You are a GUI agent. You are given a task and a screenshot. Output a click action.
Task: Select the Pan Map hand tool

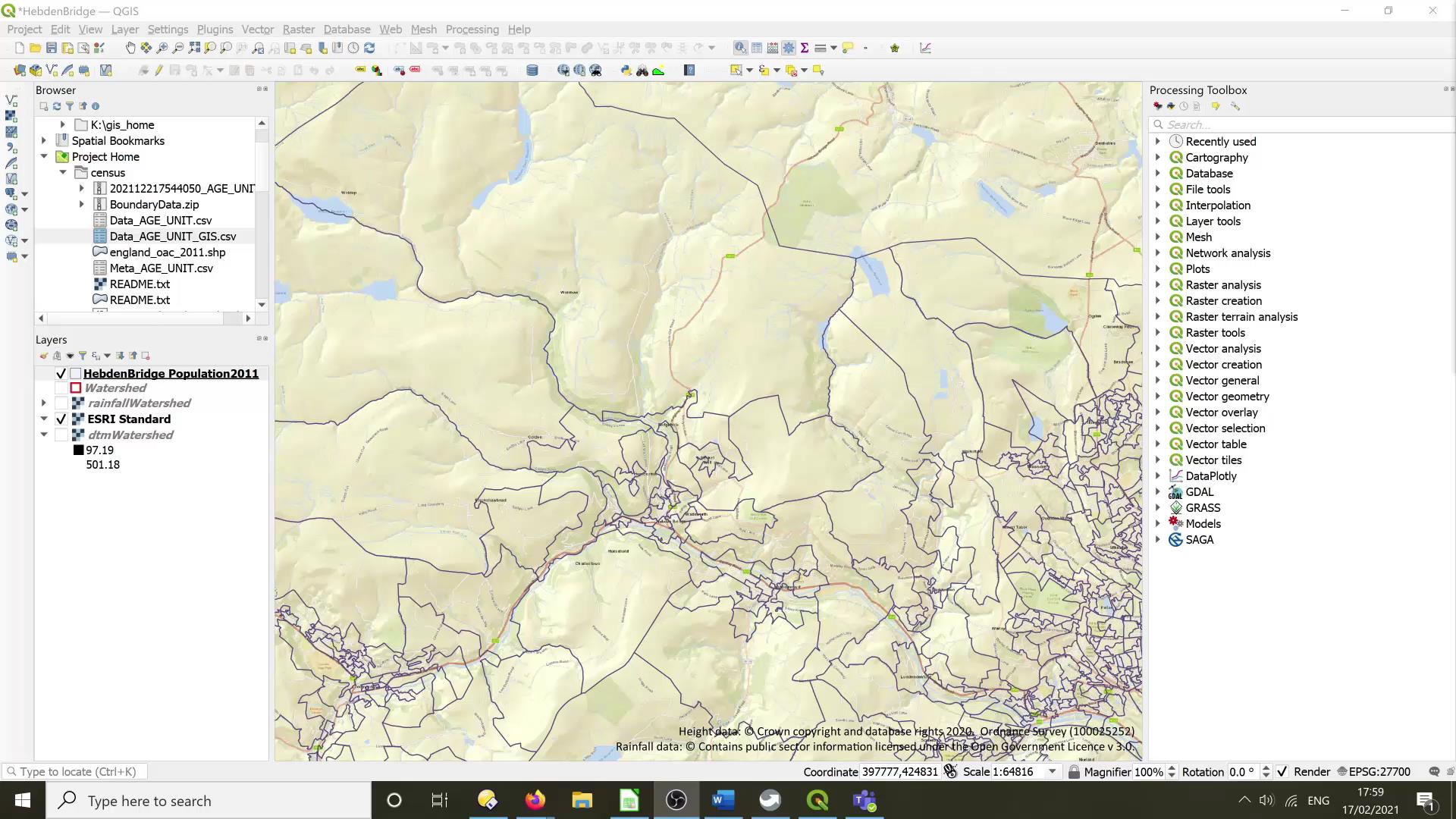click(130, 48)
